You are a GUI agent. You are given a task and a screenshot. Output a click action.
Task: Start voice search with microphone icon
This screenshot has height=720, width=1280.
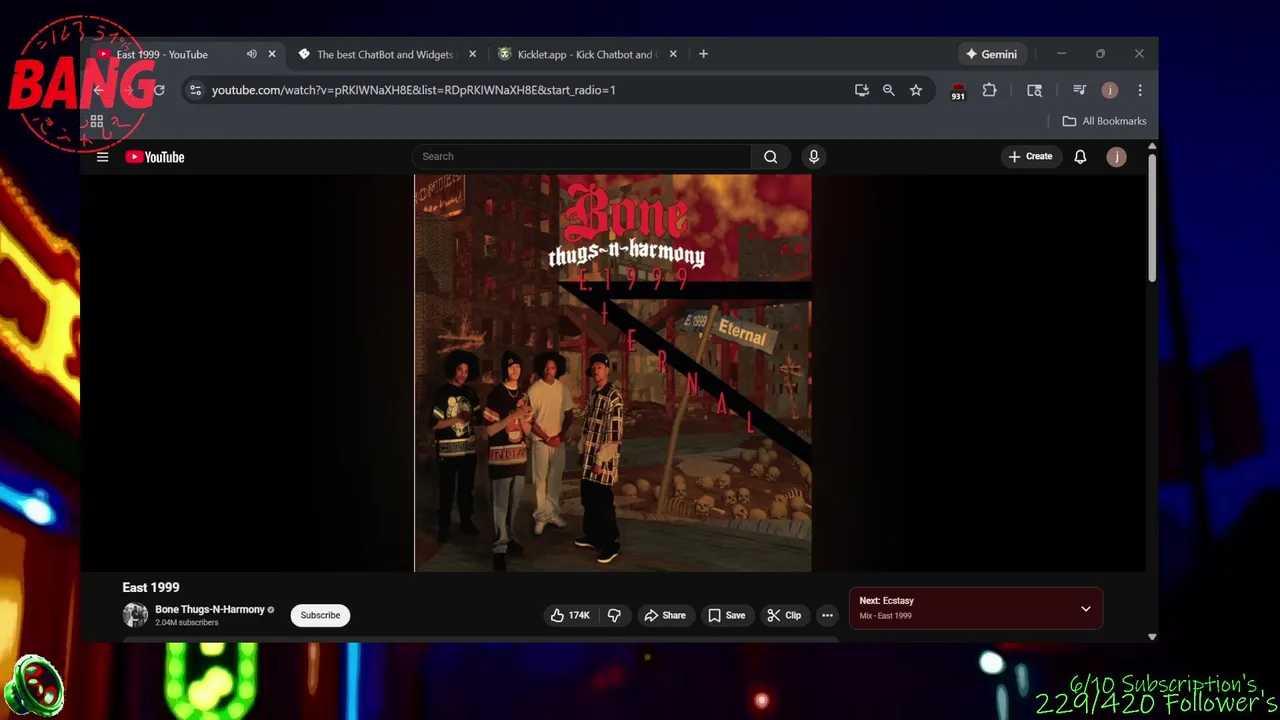pos(813,157)
